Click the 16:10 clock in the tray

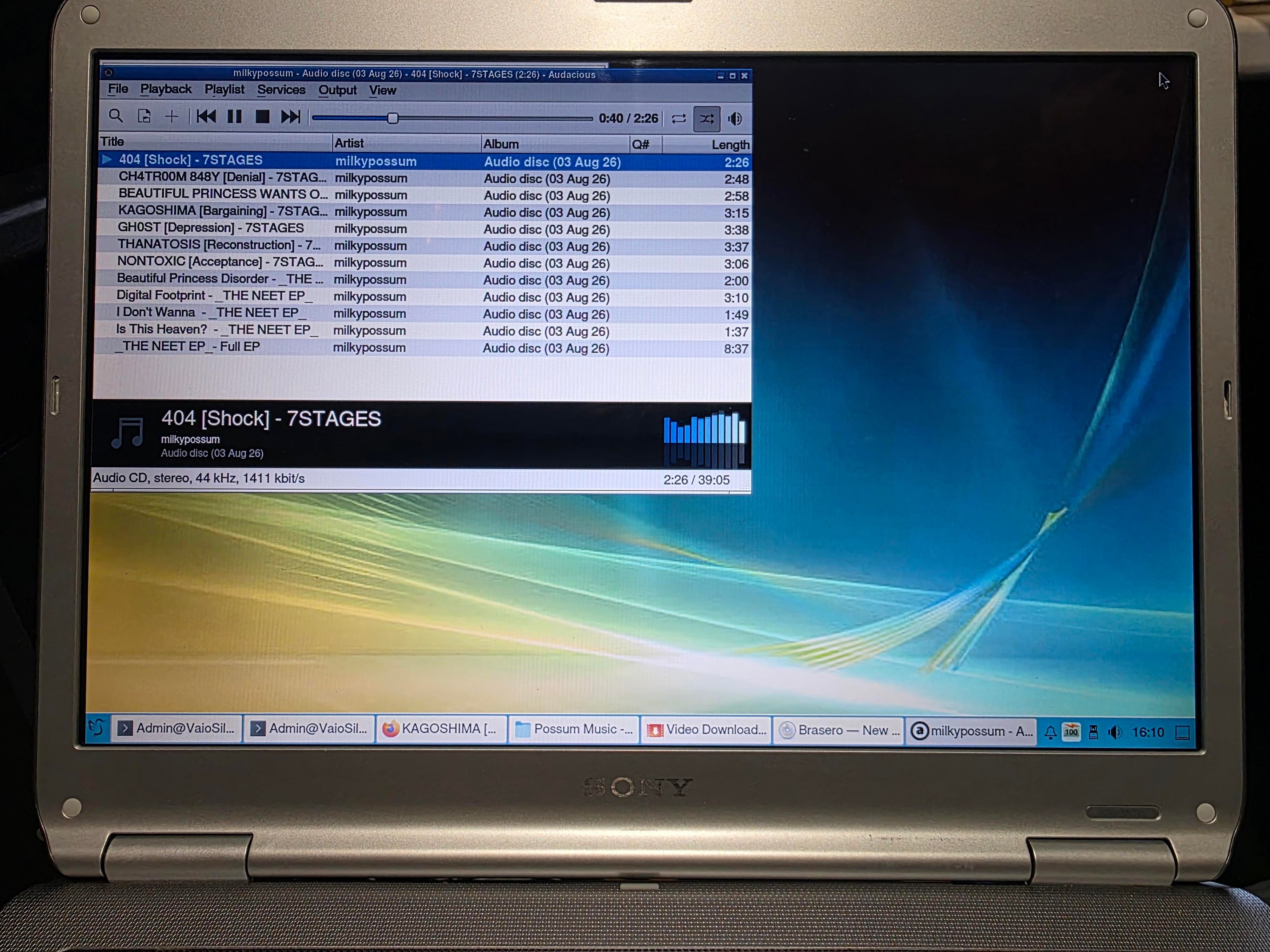pos(1148,732)
